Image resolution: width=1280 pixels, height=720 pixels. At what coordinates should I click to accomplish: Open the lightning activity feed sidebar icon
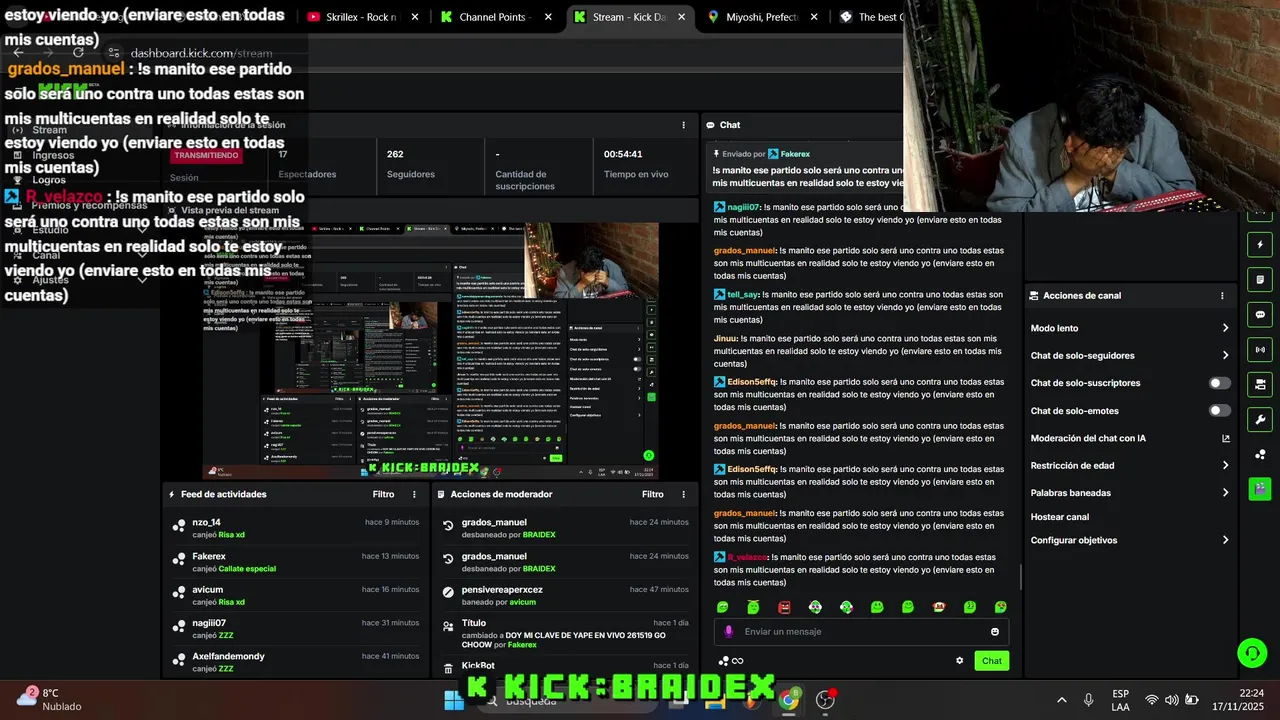point(1260,245)
